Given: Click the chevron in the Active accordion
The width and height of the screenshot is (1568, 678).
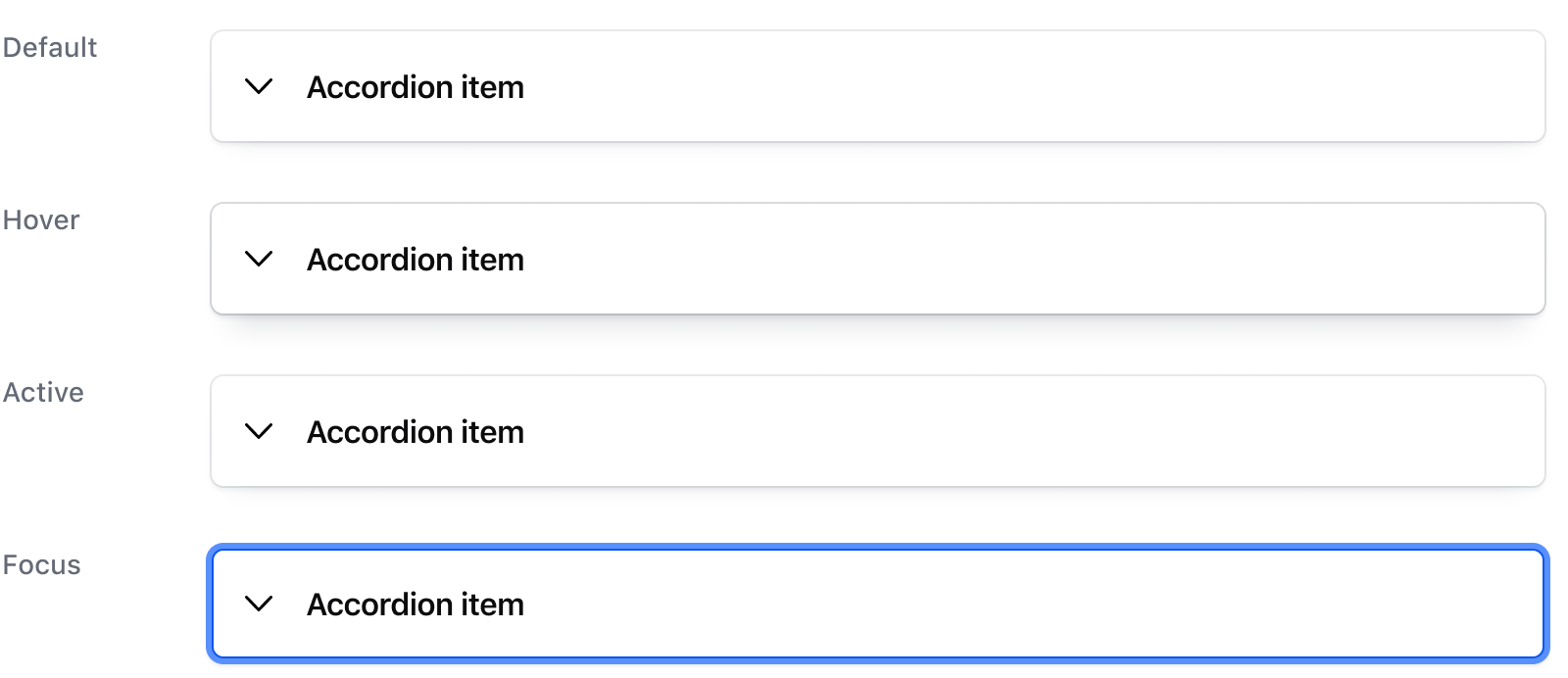Looking at the screenshot, I should point(259,432).
